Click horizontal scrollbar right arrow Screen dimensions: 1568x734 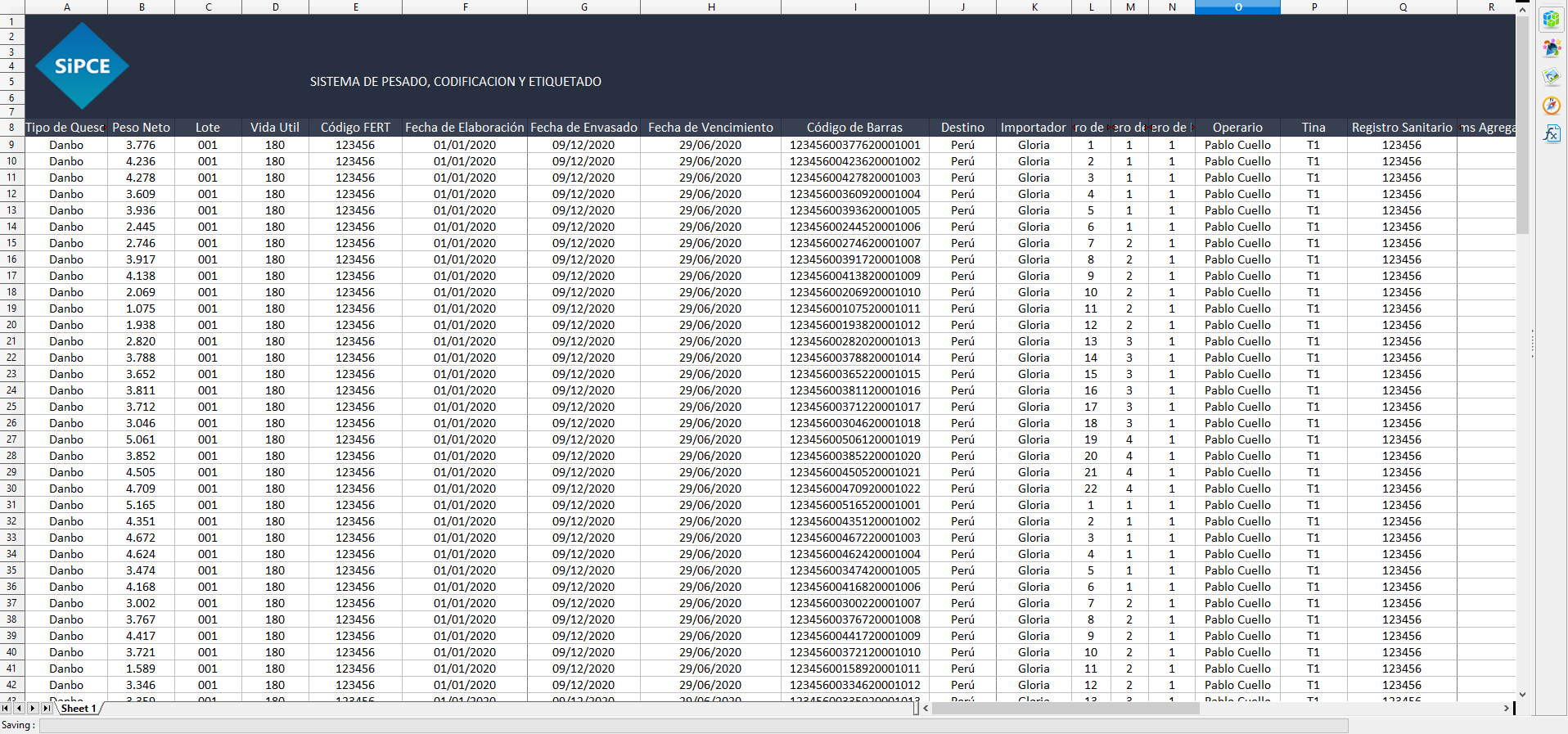pos(1506,709)
